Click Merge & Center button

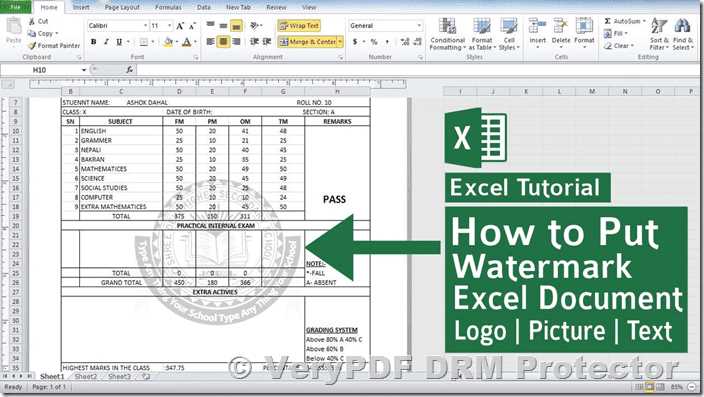(308, 42)
